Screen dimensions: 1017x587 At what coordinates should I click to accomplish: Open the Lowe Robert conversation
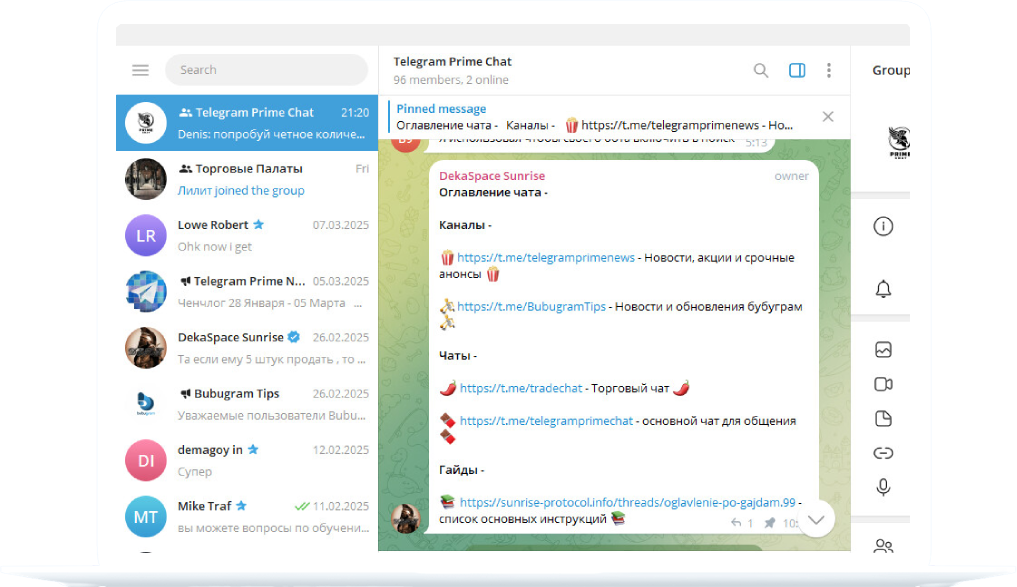(247, 236)
